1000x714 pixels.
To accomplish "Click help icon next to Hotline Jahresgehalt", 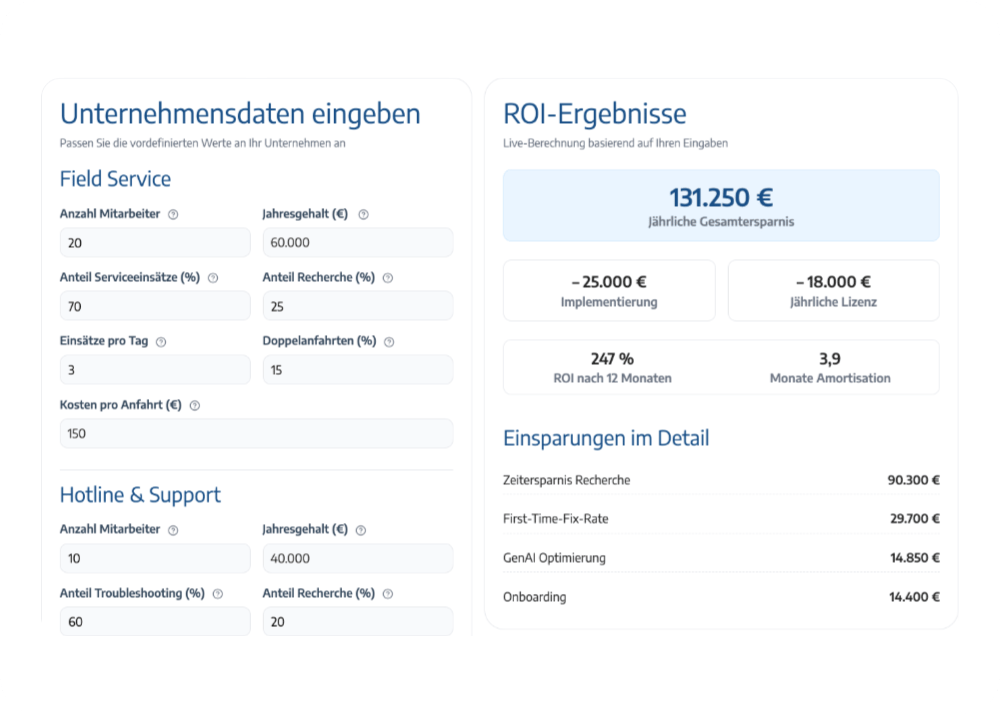I will tap(361, 530).
